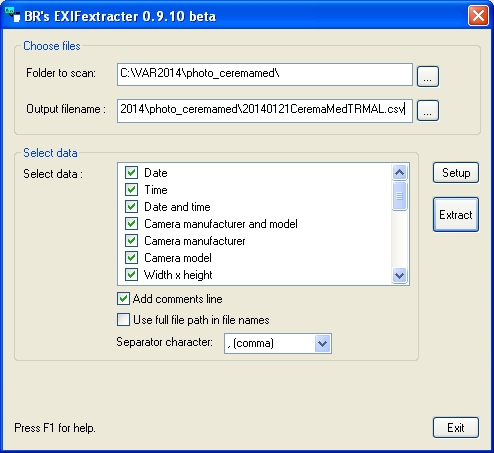The height and width of the screenshot is (453, 494).
Task: Click the Exit button
Action: [x=456, y=428]
